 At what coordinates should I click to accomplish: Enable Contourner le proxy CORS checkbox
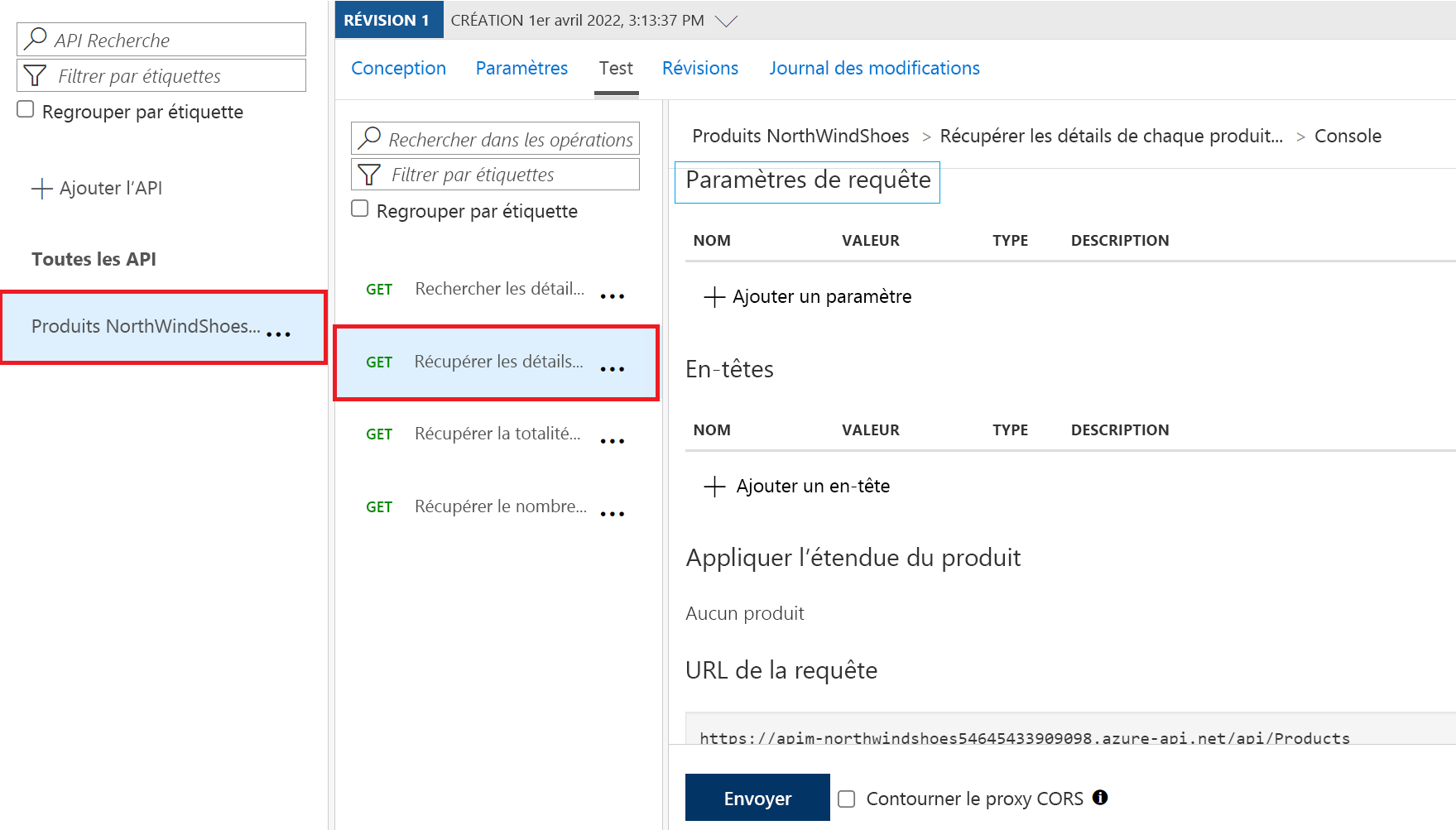pyautogui.click(x=846, y=799)
